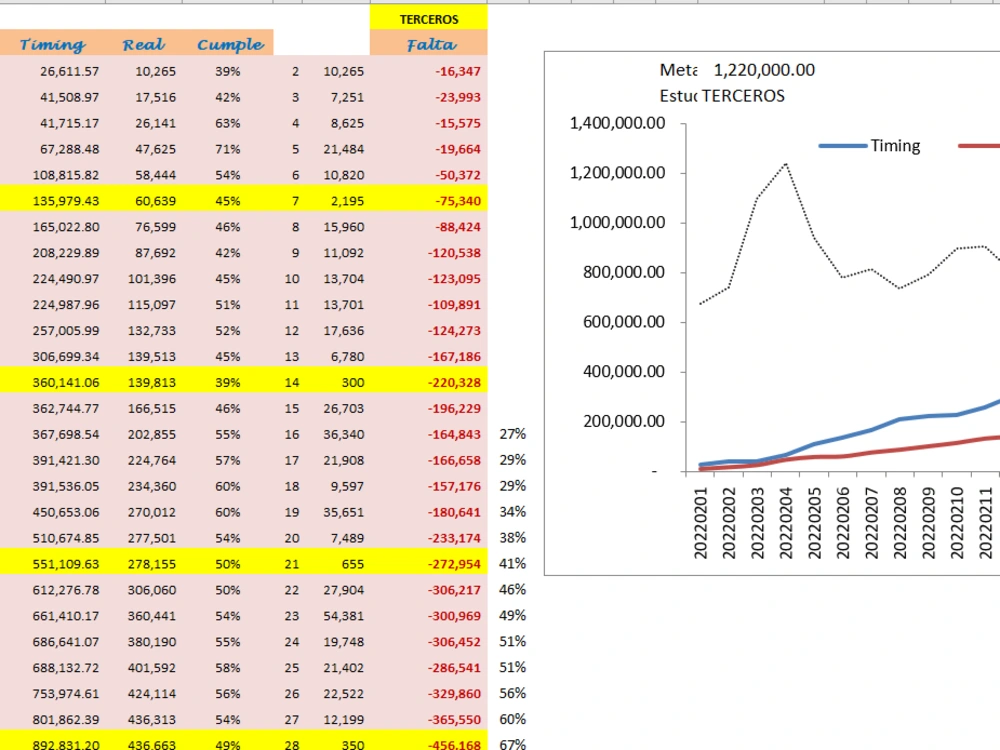
Task: Select the cell showing 300
Action: (x=353, y=383)
